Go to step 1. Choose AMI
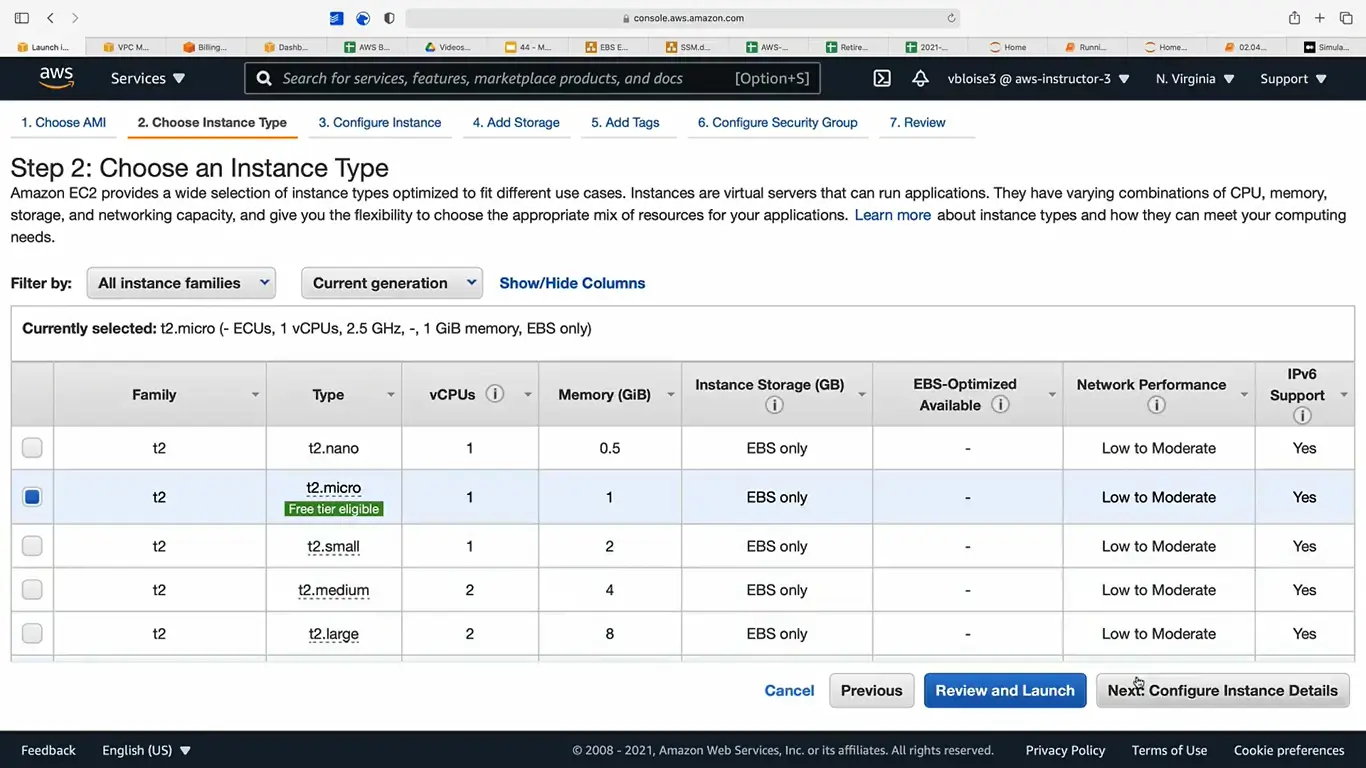Image resolution: width=1366 pixels, height=768 pixels. pyautogui.click(x=64, y=122)
